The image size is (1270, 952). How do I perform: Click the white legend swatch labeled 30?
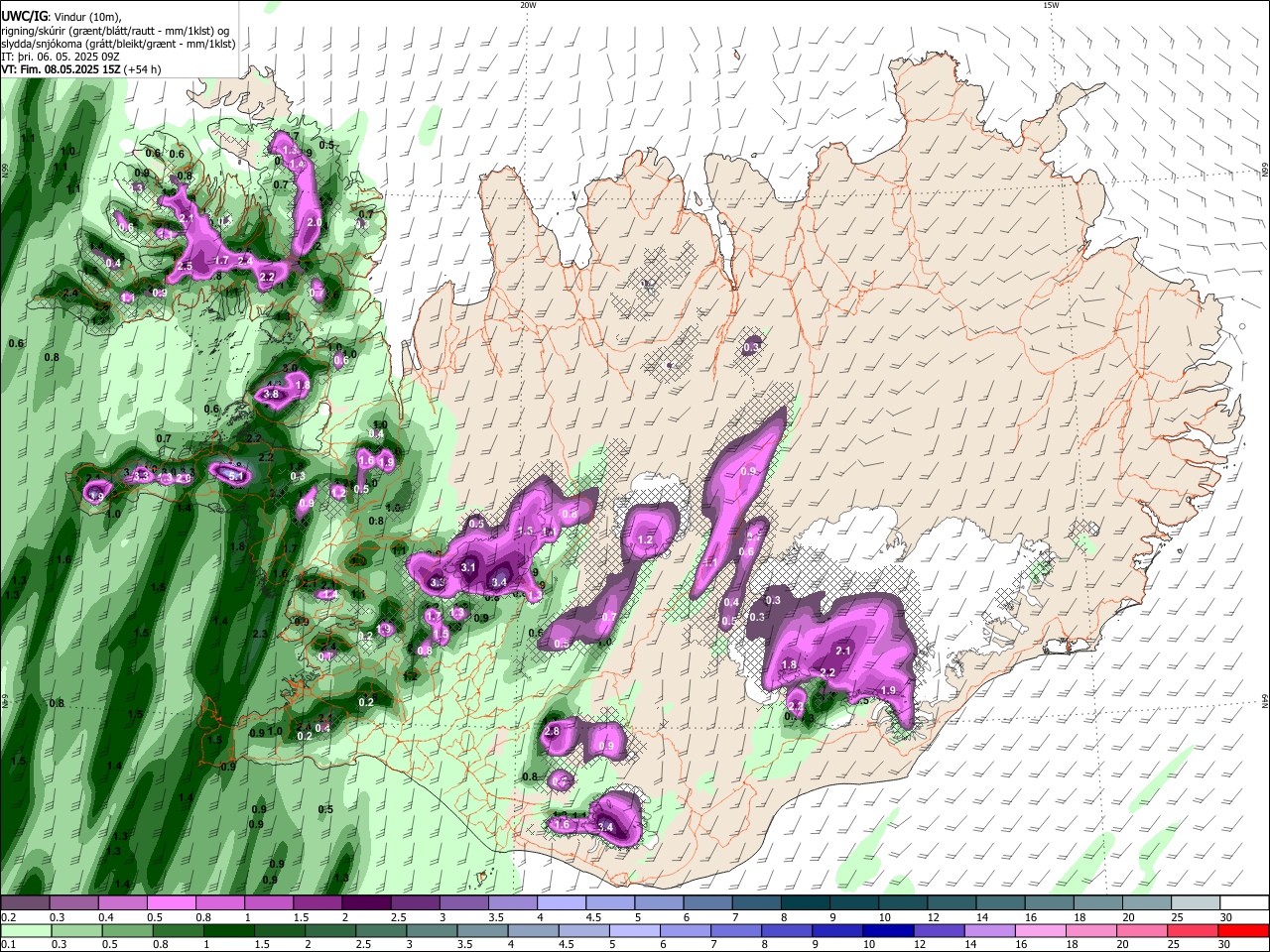pos(1243,903)
